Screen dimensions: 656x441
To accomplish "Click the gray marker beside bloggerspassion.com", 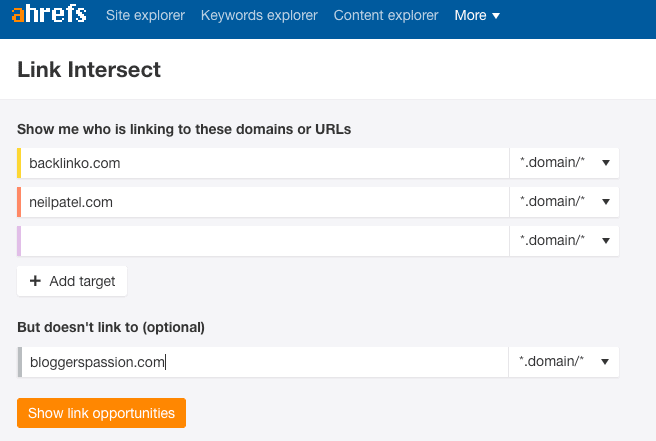I will tap(19, 362).
